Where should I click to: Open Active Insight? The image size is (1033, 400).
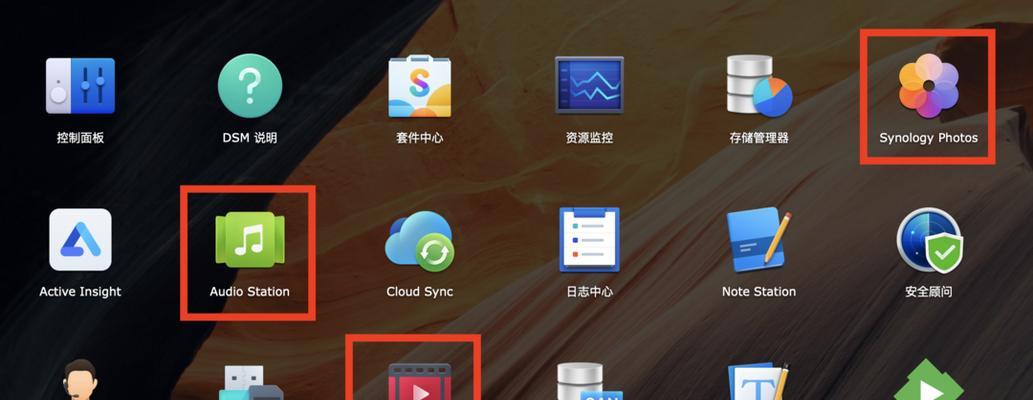click(x=80, y=239)
